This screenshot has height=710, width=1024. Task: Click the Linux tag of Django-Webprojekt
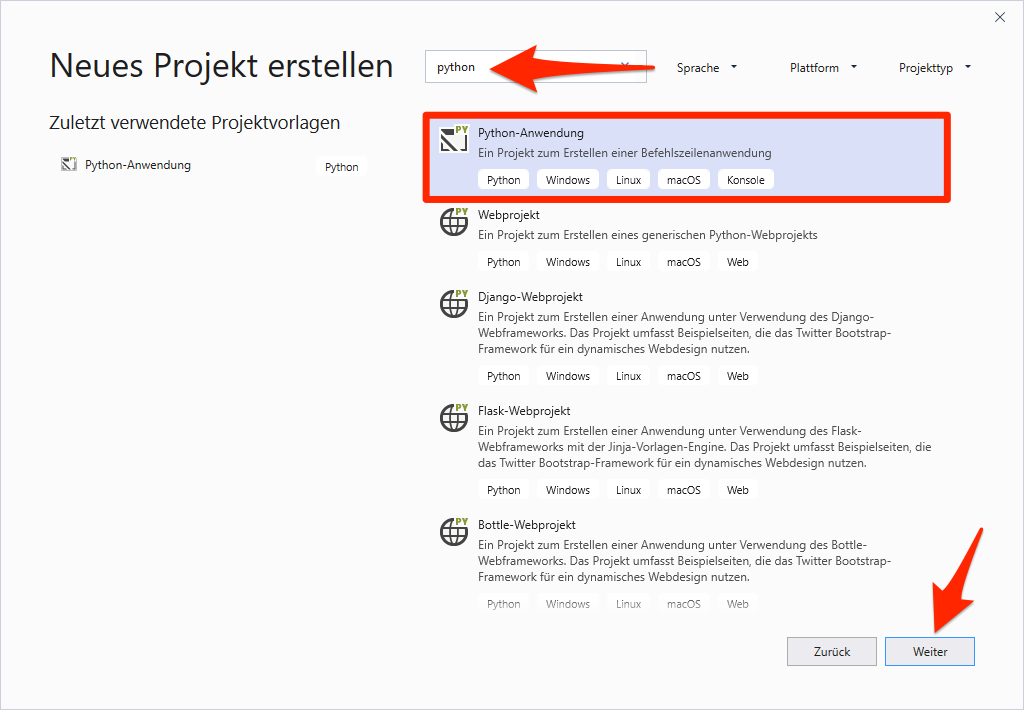(x=628, y=376)
